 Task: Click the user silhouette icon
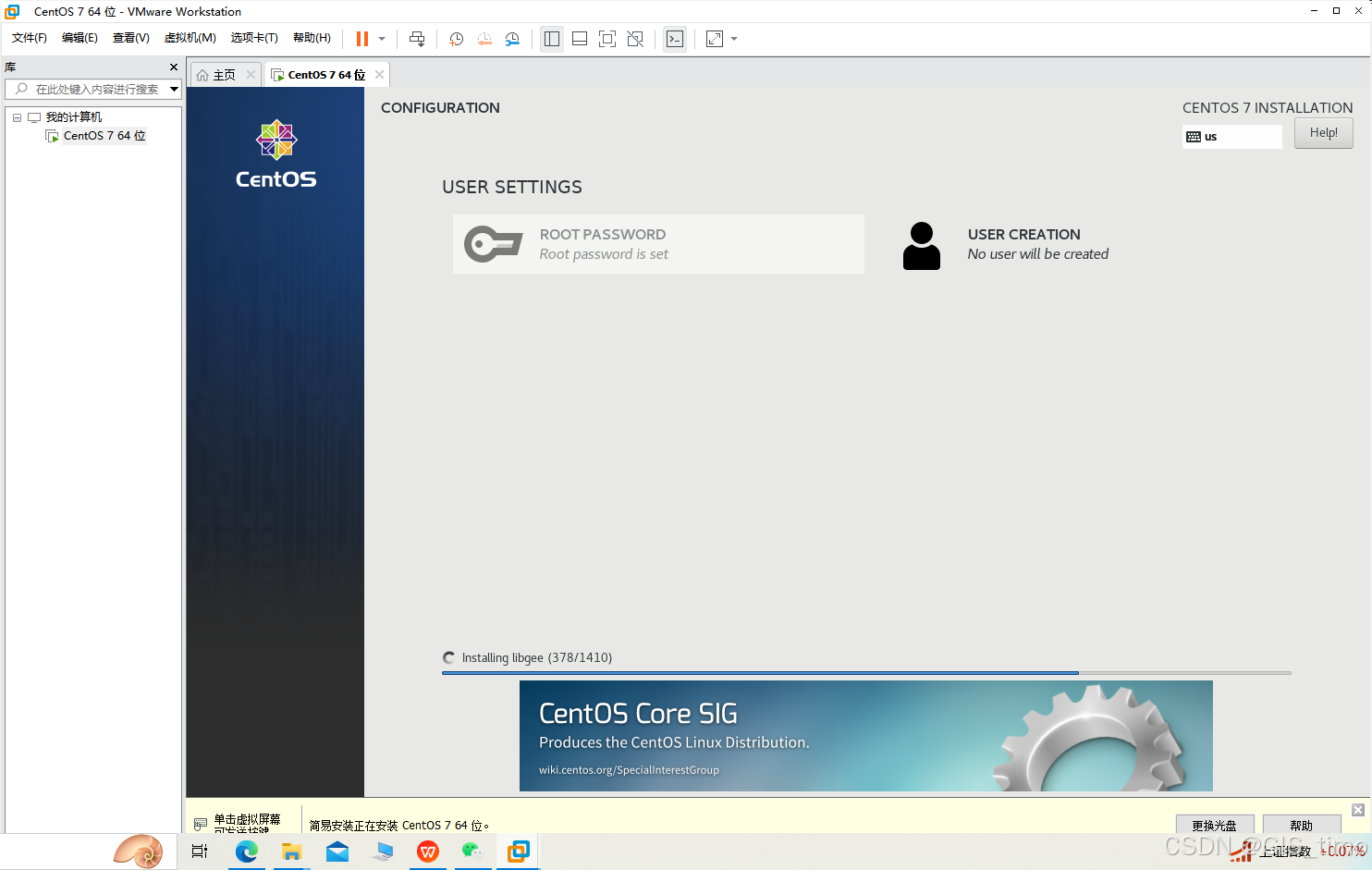coord(921,246)
